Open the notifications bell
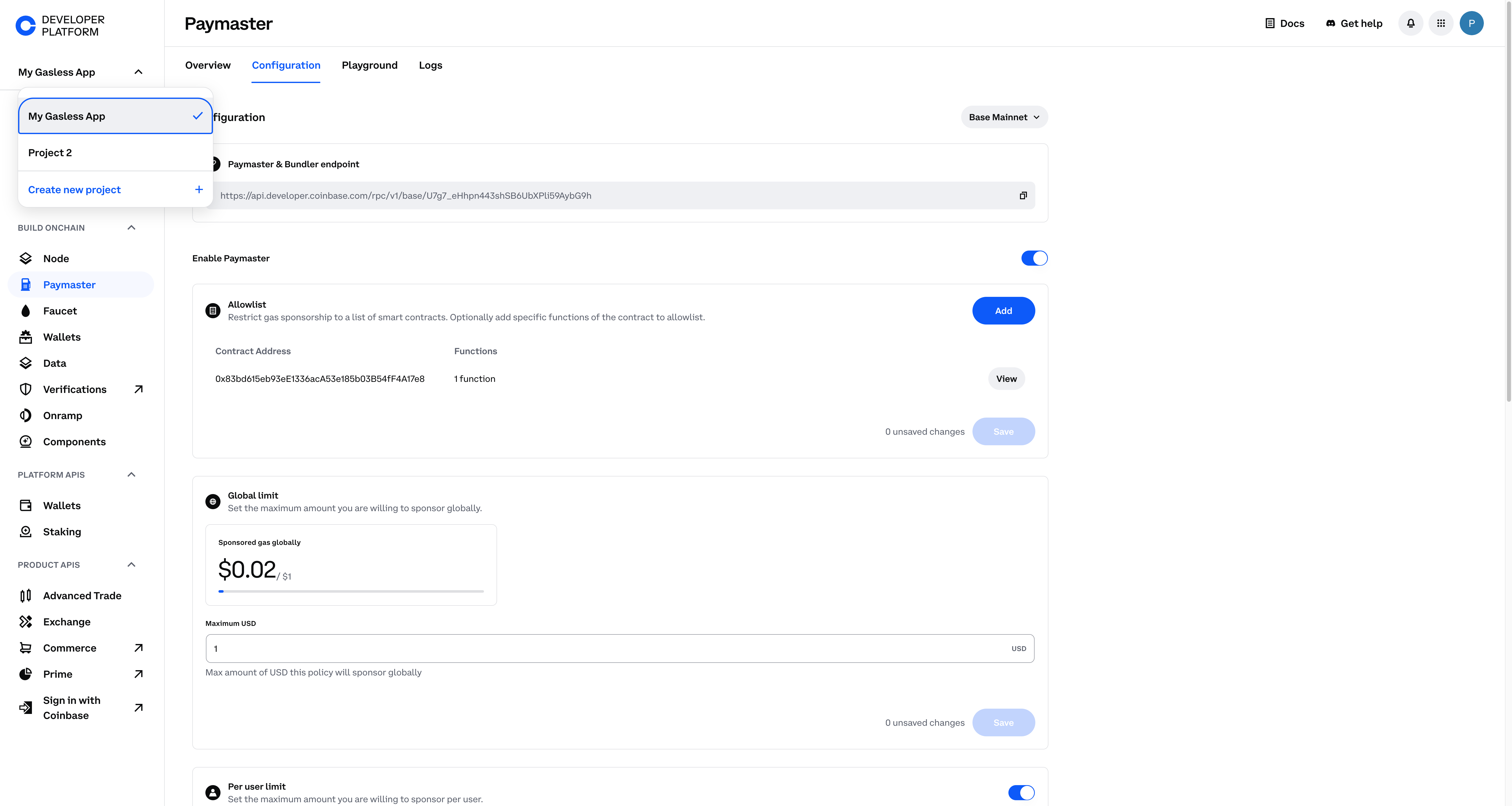The height and width of the screenshot is (806, 1512). pos(1410,23)
